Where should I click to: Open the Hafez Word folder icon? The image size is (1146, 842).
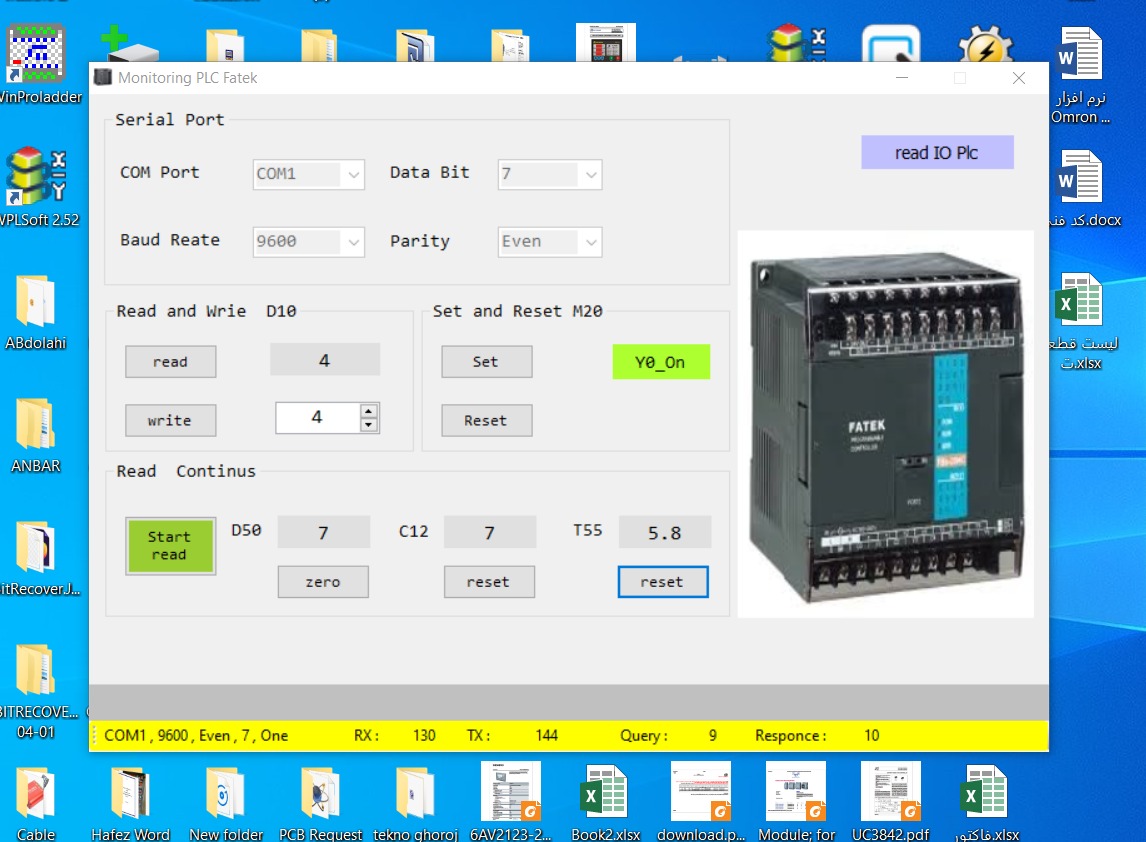pyautogui.click(x=130, y=797)
